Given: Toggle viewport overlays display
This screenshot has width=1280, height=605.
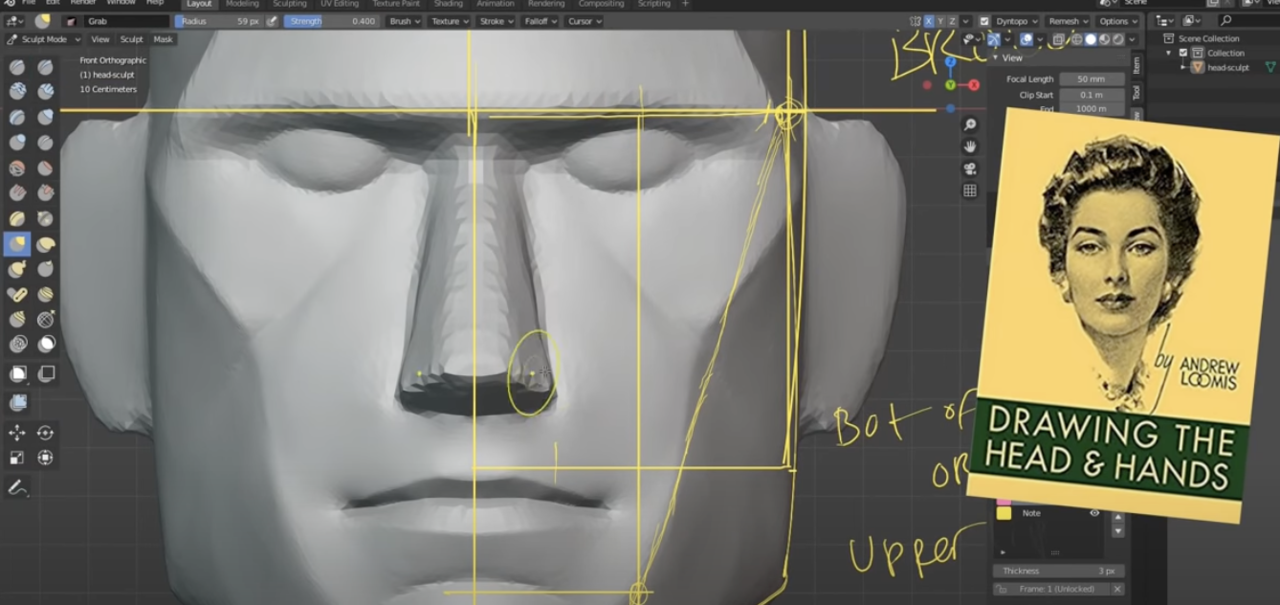Looking at the screenshot, I should (x=1027, y=40).
